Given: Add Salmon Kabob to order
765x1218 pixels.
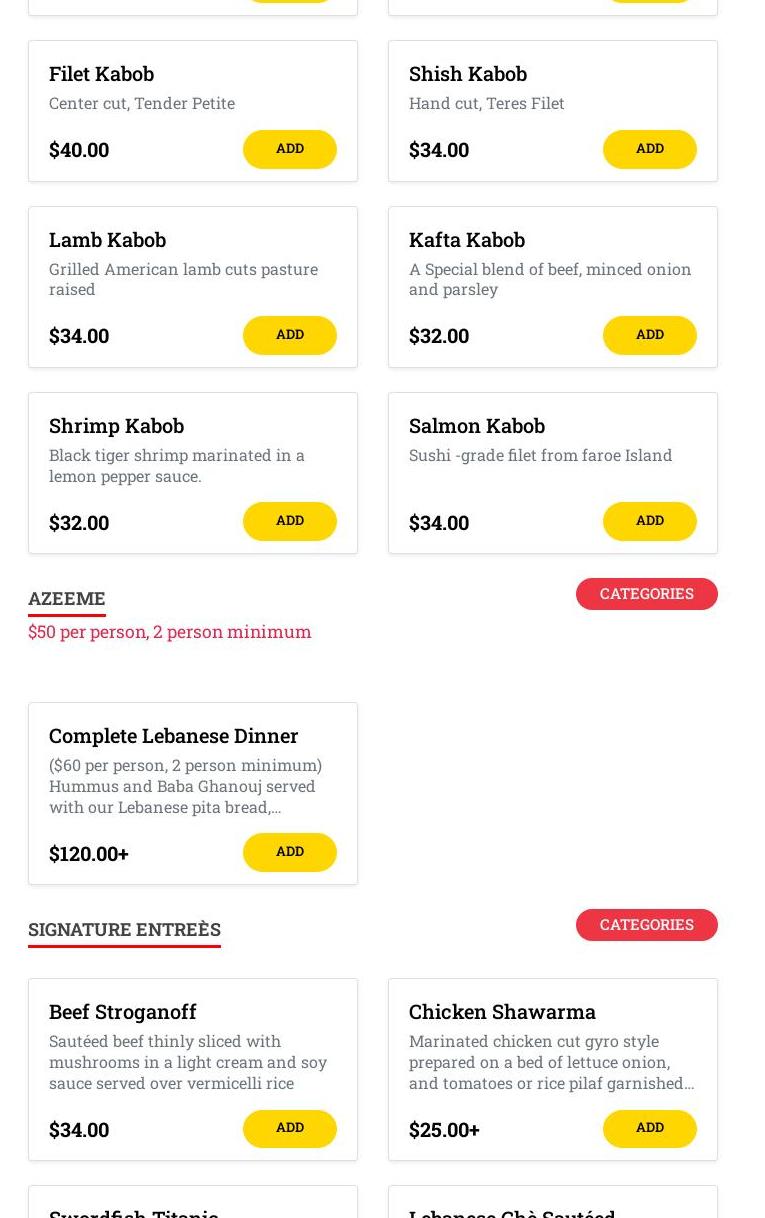Looking at the screenshot, I should [x=649, y=521].
